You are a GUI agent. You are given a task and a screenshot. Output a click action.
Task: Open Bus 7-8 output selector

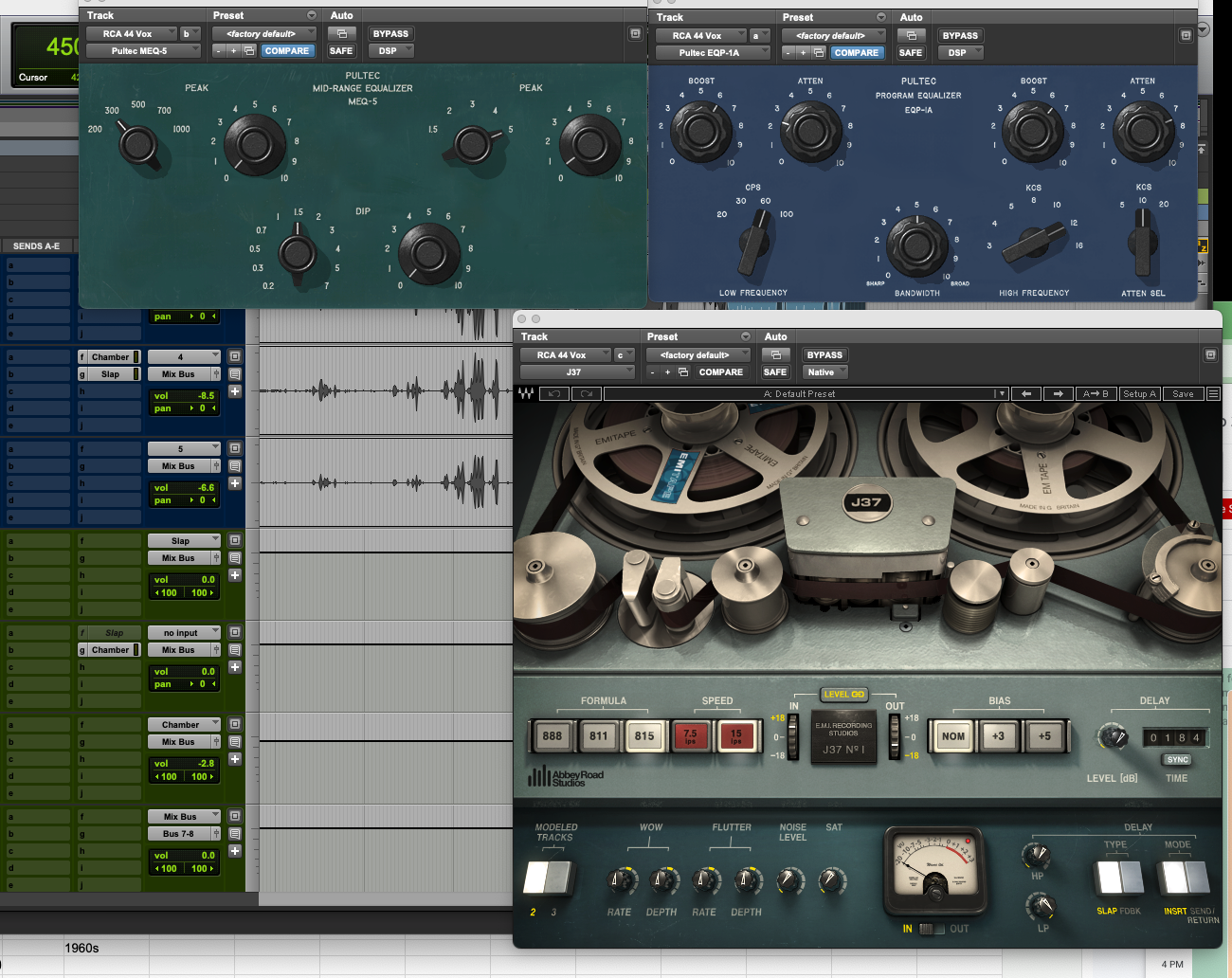pos(180,834)
